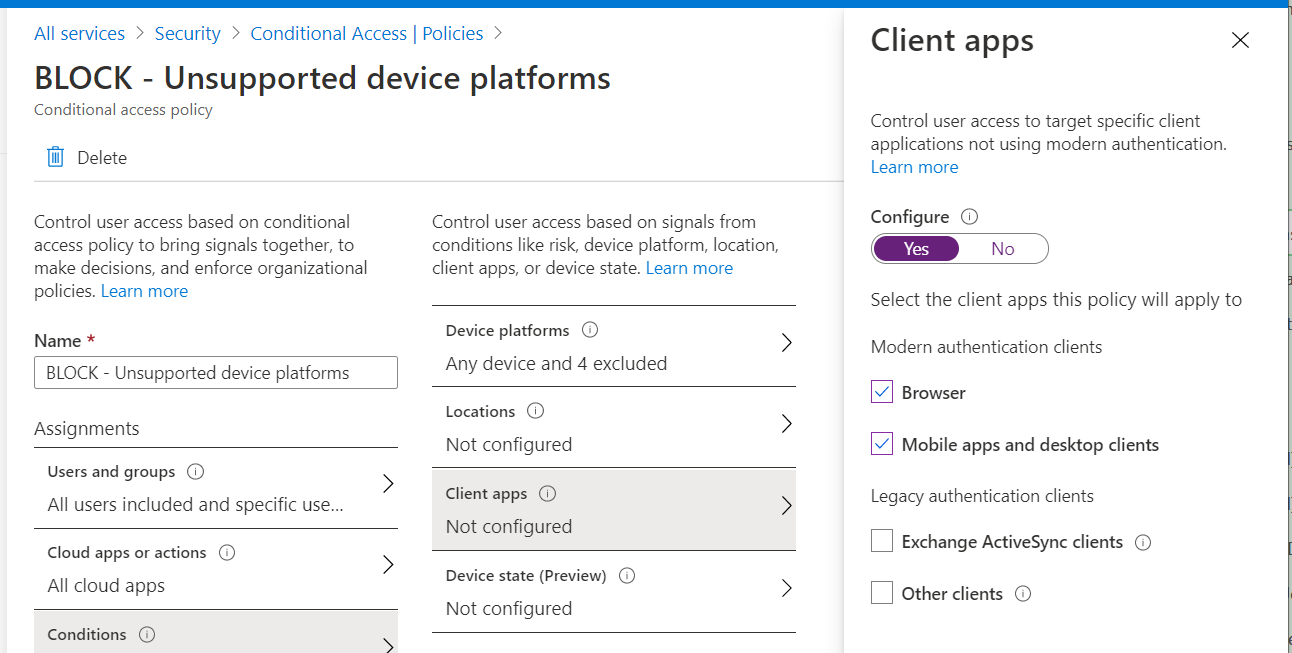
Task: Uncheck the Browser checkbox
Action: [882, 392]
